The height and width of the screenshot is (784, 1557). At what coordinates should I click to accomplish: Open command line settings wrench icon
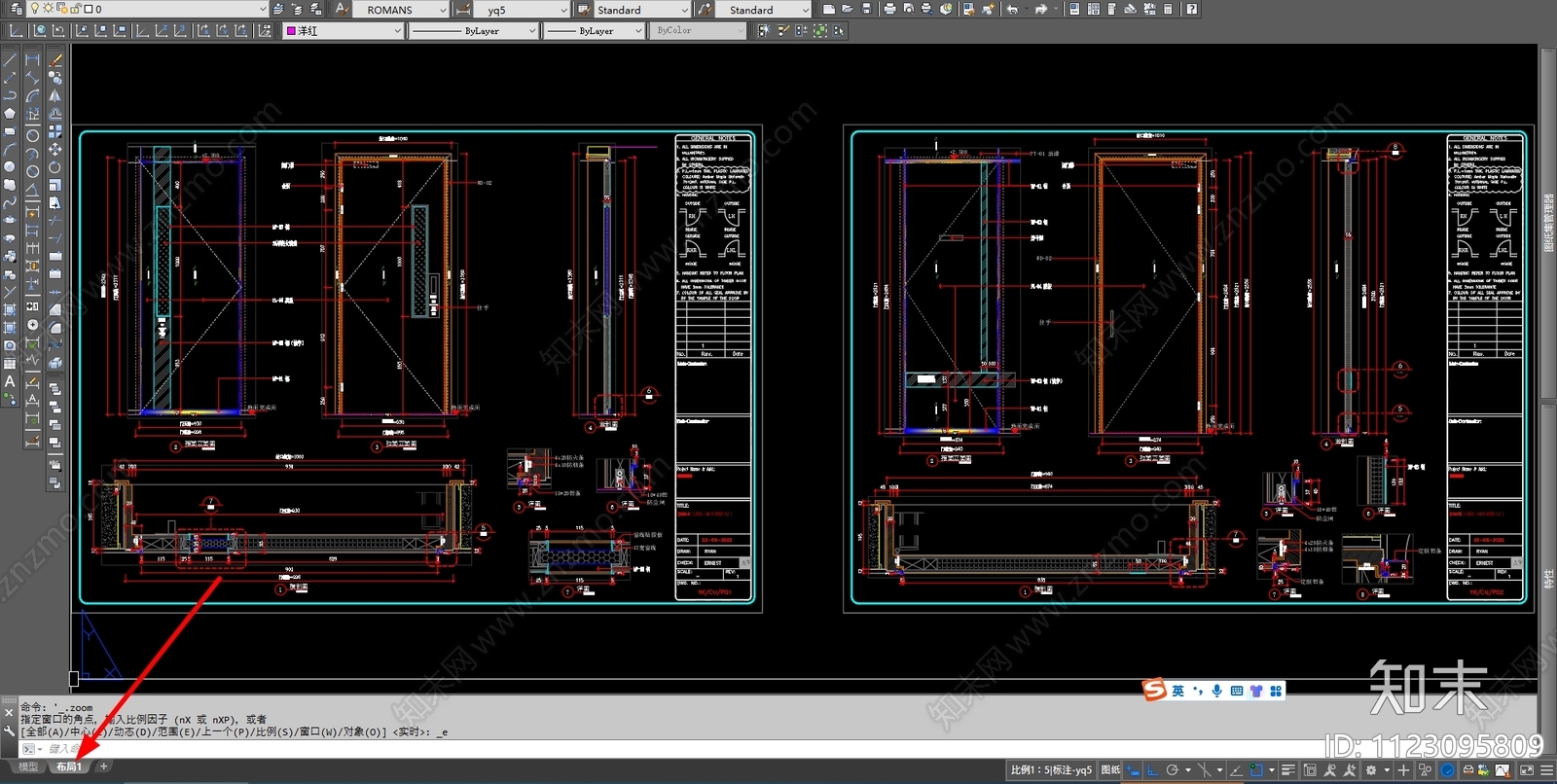click(9, 731)
